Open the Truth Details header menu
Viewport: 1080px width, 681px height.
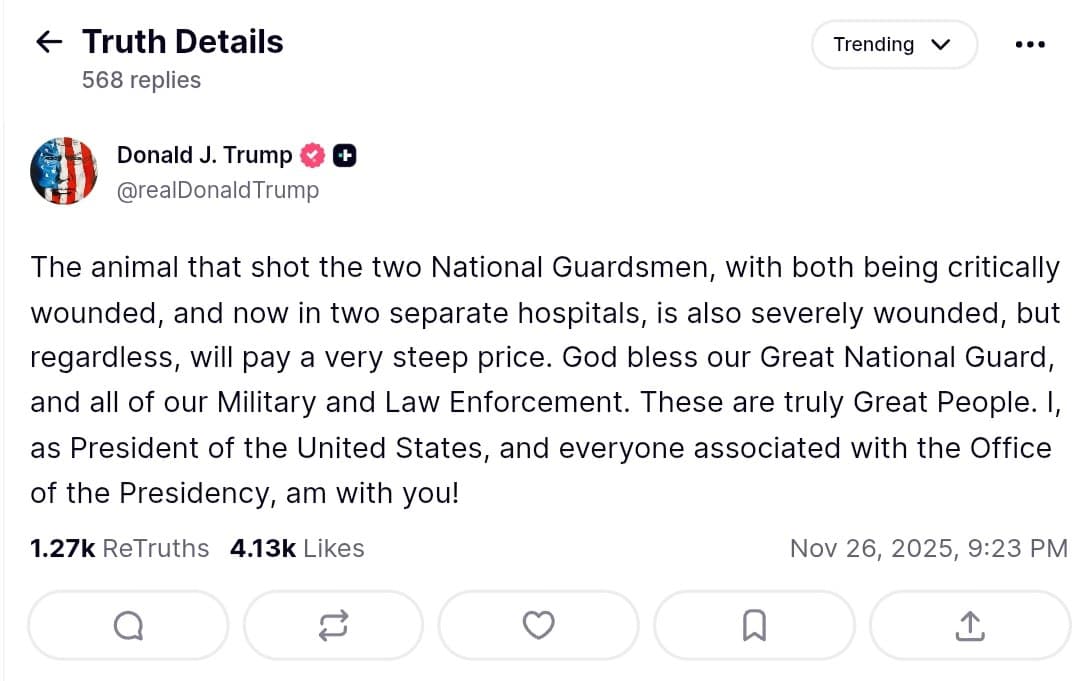[x=1029, y=44]
